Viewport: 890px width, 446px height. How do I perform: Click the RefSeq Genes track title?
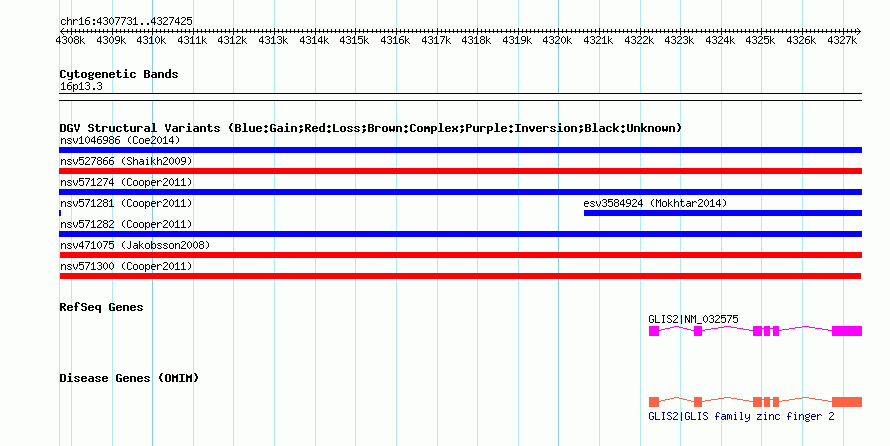[102, 308]
